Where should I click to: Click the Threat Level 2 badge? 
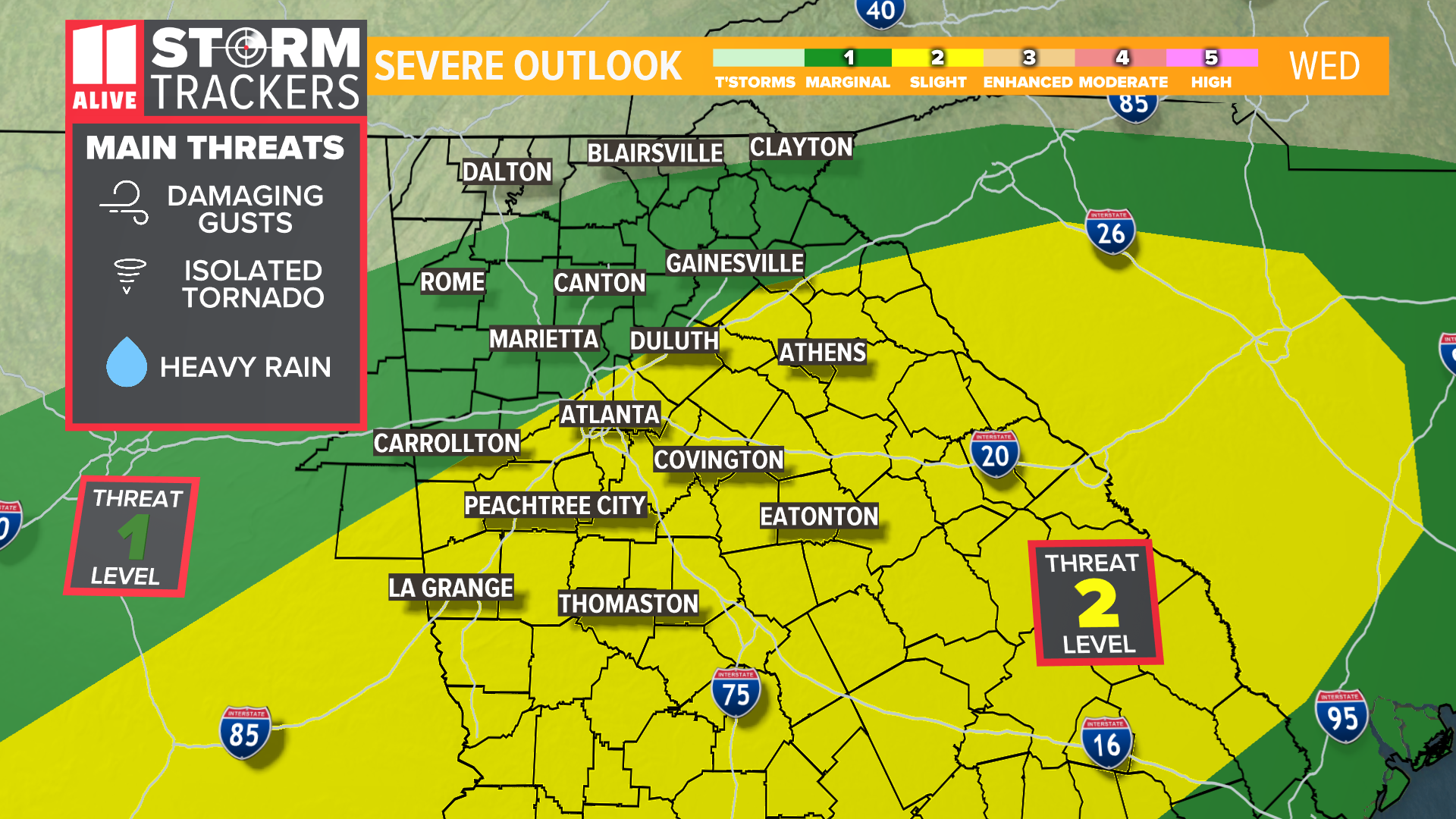coord(1095,603)
